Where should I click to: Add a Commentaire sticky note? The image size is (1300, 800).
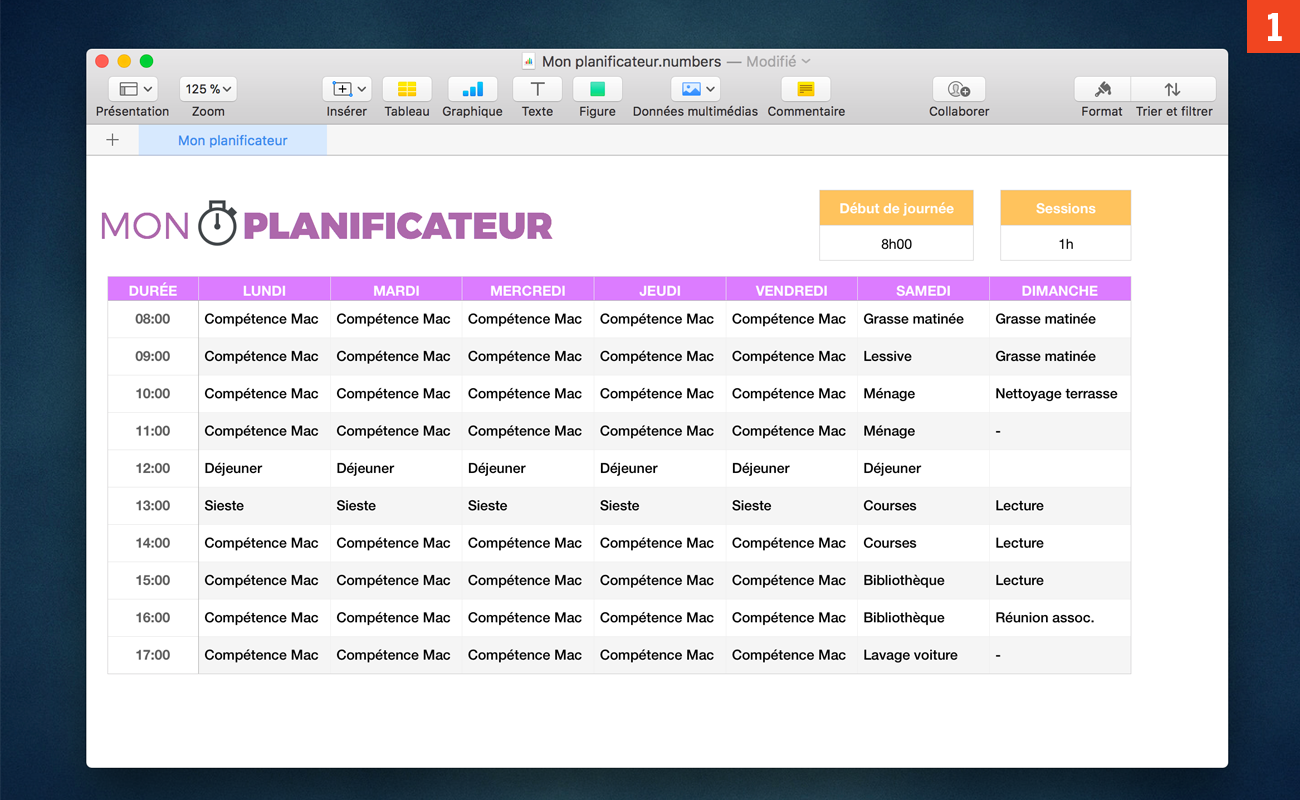[x=806, y=89]
